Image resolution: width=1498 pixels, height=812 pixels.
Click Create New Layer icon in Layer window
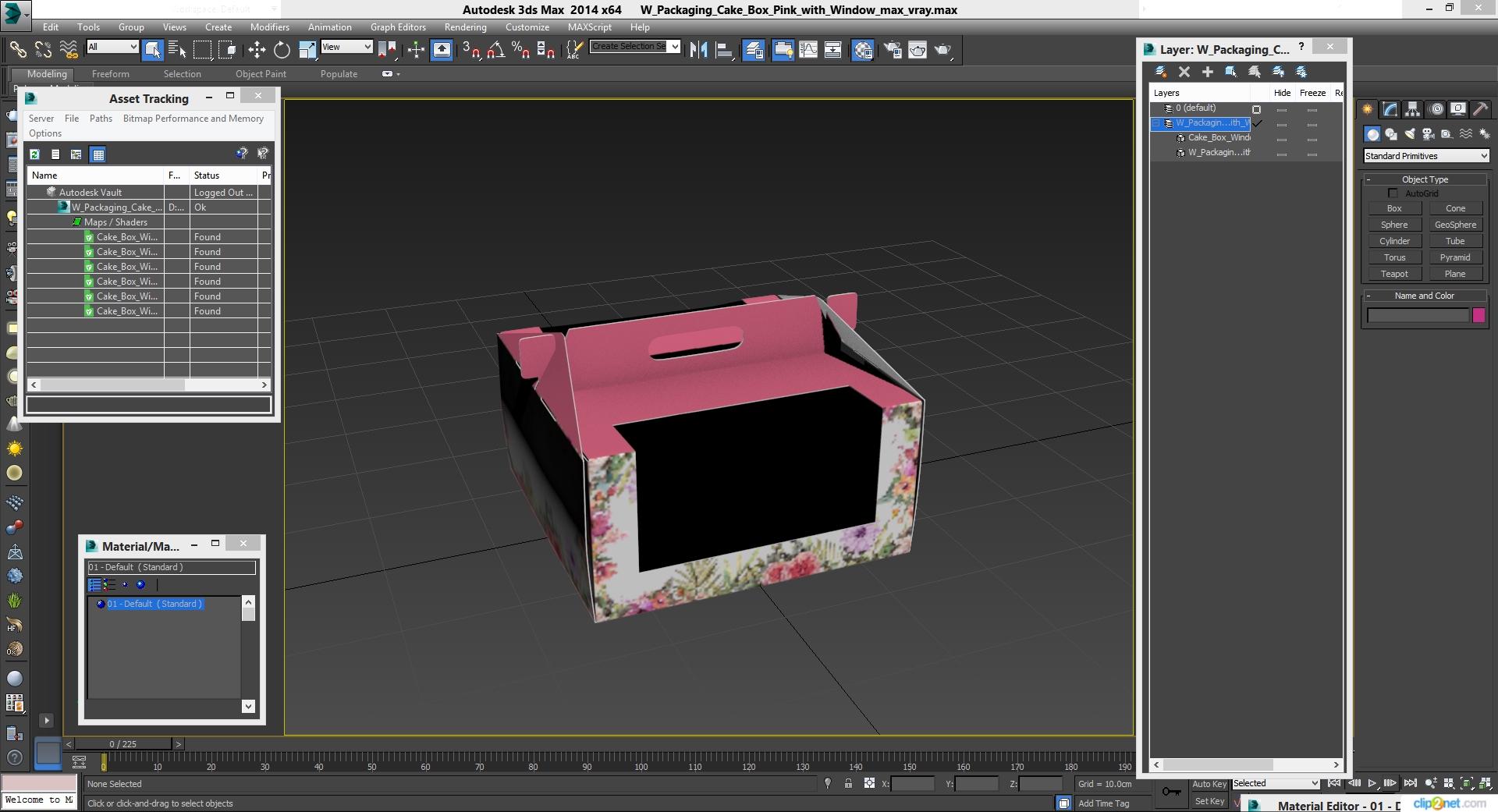(1161, 72)
